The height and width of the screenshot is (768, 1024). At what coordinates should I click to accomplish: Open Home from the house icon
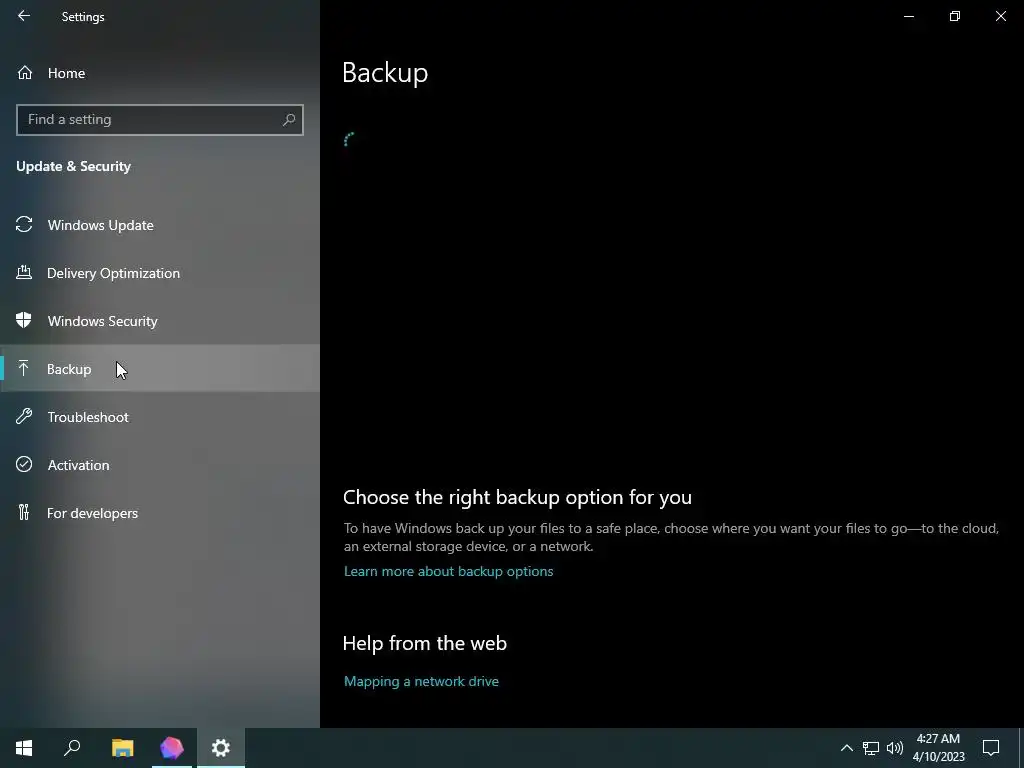[25, 72]
